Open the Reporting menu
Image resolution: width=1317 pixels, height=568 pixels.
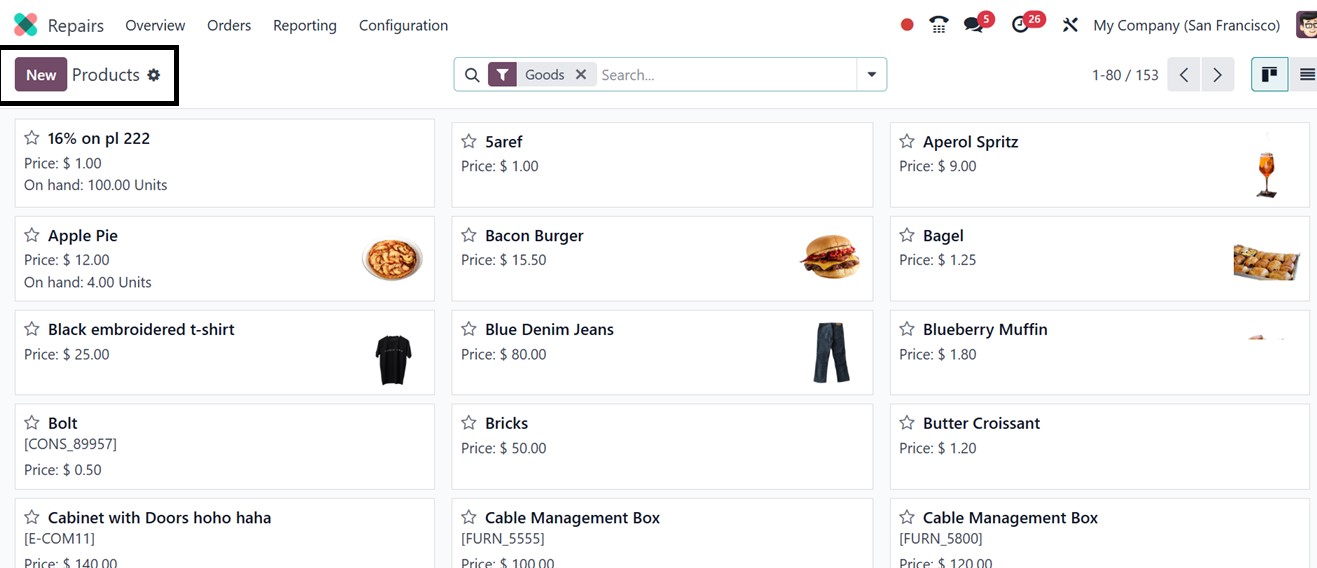[305, 25]
